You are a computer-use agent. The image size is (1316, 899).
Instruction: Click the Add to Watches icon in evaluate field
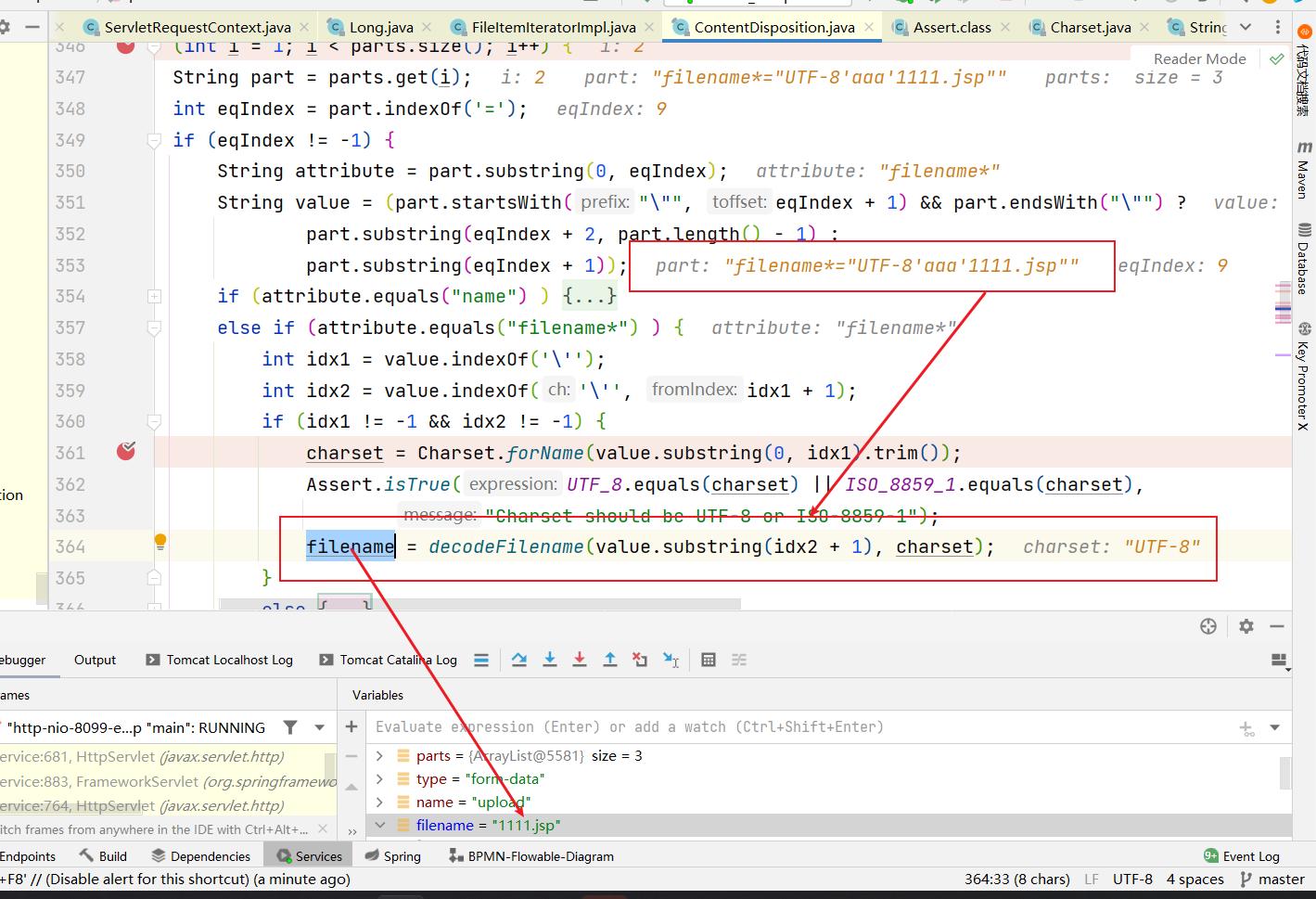point(1247,728)
